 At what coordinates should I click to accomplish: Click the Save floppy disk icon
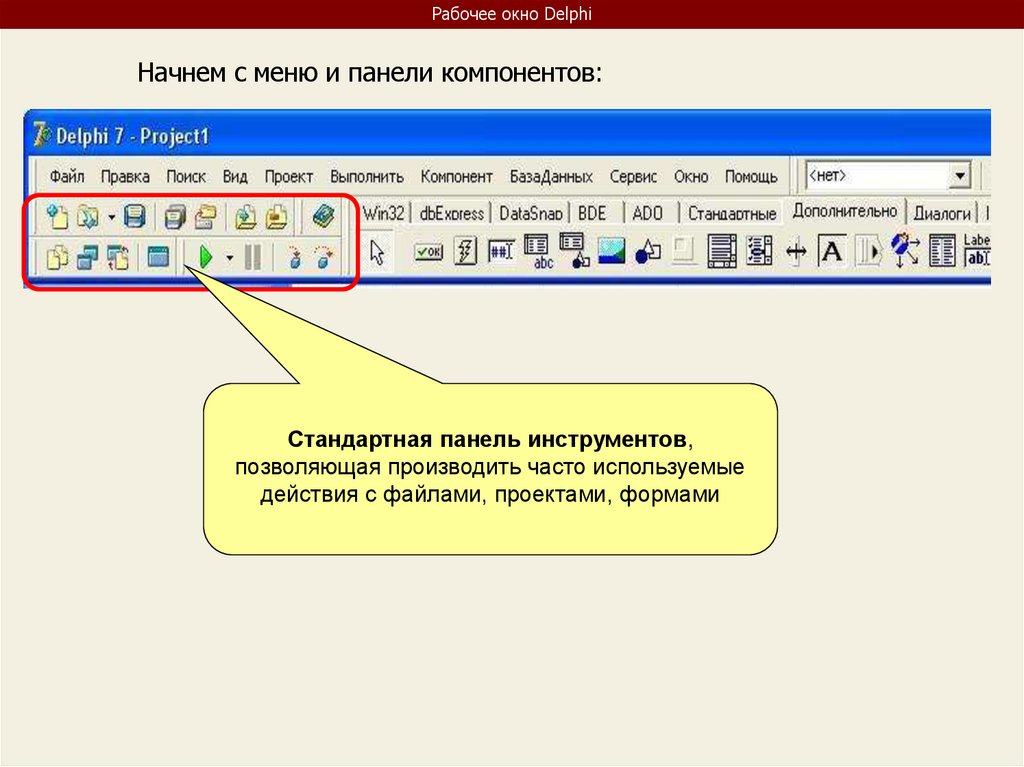[134, 216]
